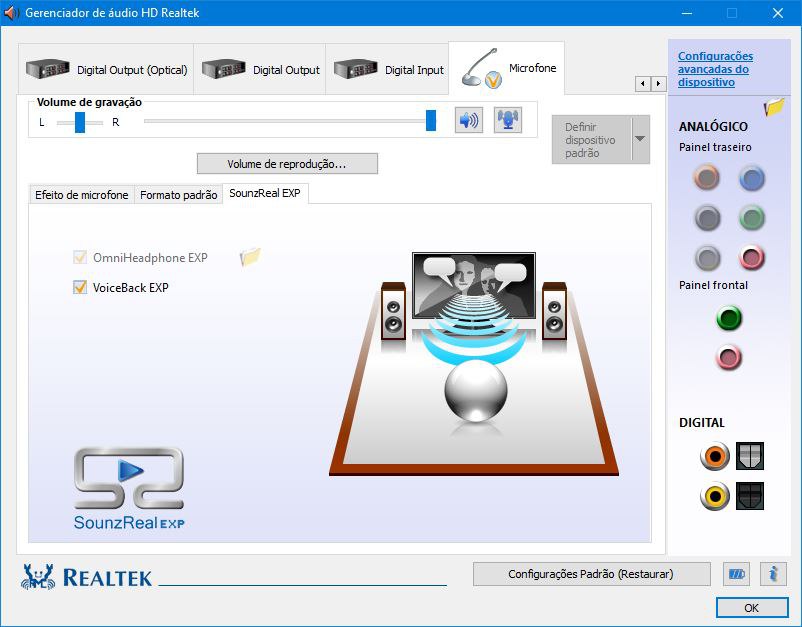802x627 pixels.
Task: Click the pink front panel jack
Action: click(x=729, y=357)
